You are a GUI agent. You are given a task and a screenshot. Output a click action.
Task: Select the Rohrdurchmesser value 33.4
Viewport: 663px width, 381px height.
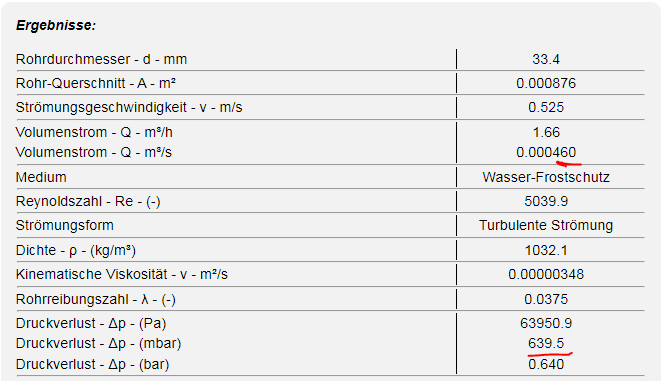pyautogui.click(x=546, y=59)
